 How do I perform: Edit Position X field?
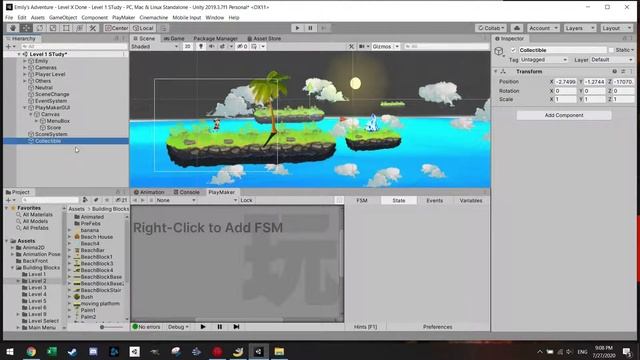565,82
